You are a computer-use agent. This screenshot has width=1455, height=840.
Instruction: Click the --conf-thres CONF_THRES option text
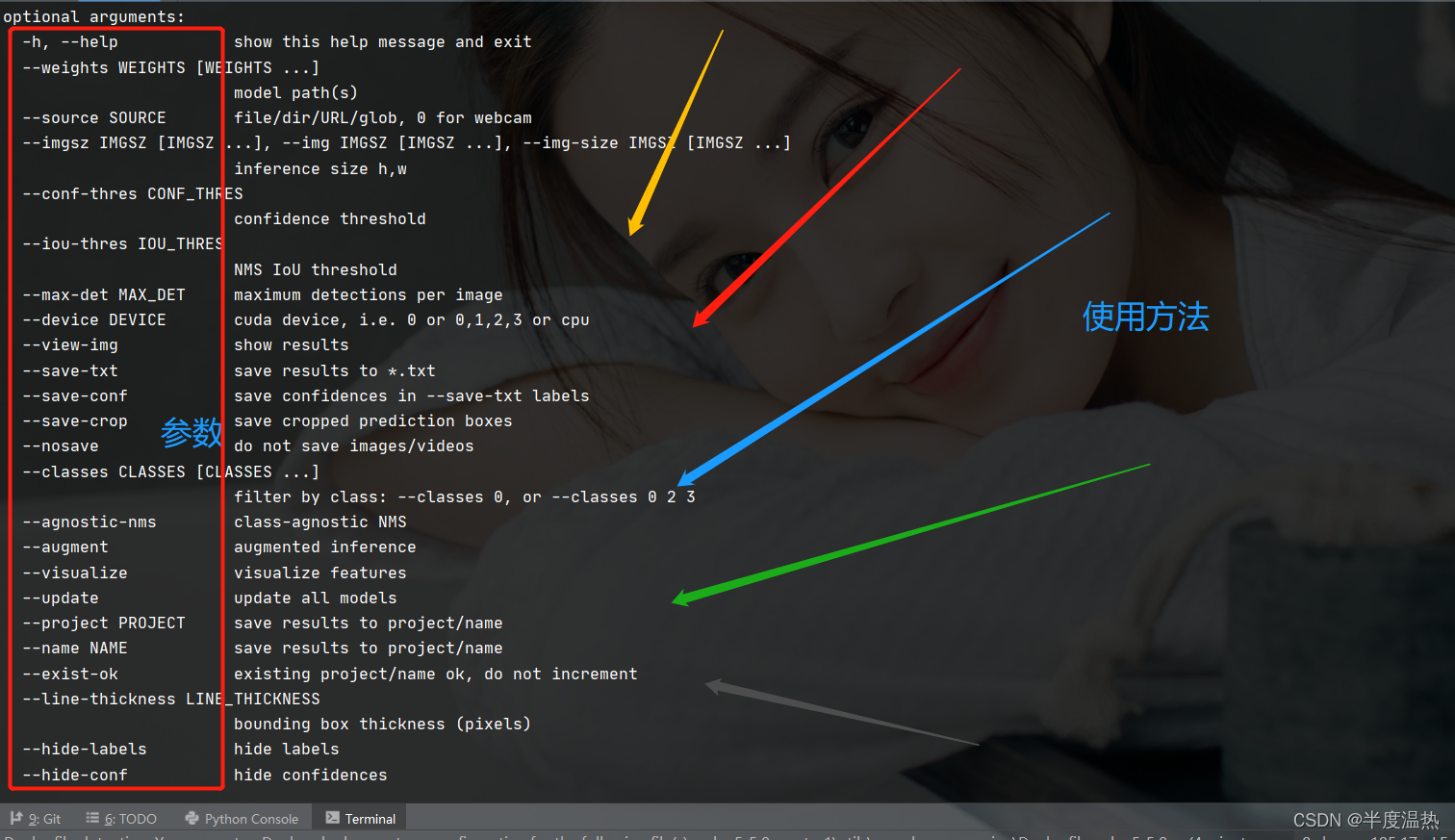[x=133, y=193]
